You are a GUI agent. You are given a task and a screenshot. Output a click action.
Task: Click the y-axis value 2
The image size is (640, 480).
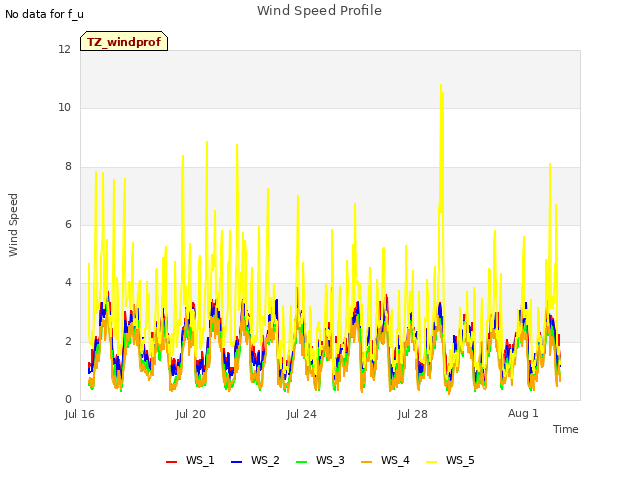(68, 341)
